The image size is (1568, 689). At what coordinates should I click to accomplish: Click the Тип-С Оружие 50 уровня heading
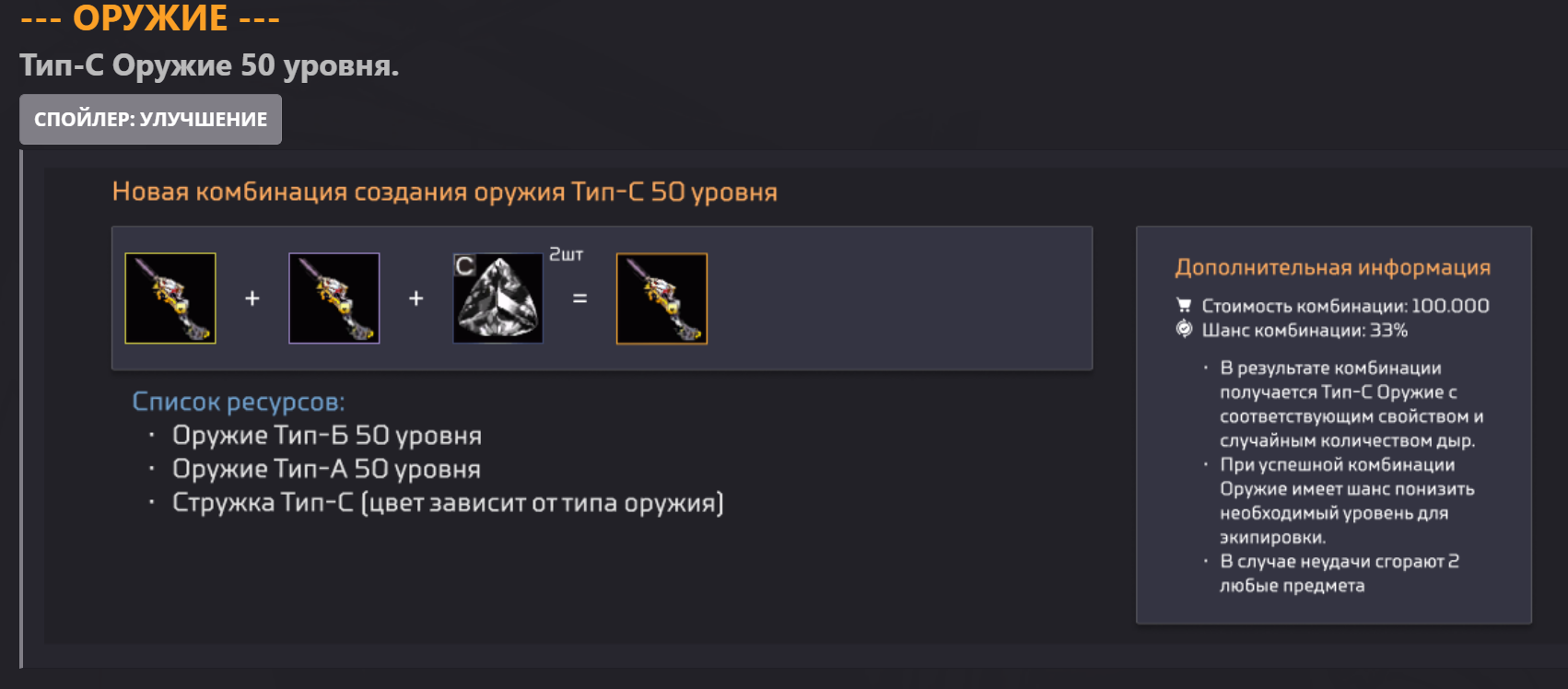click(209, 65)
